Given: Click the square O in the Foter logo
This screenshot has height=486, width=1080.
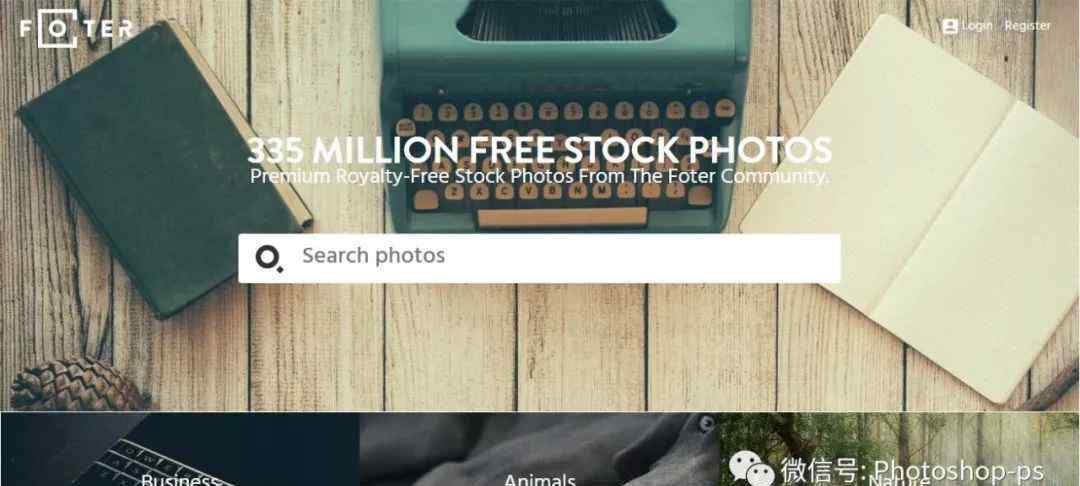Looking at the screenshot, I should click(x=57, y=28).
